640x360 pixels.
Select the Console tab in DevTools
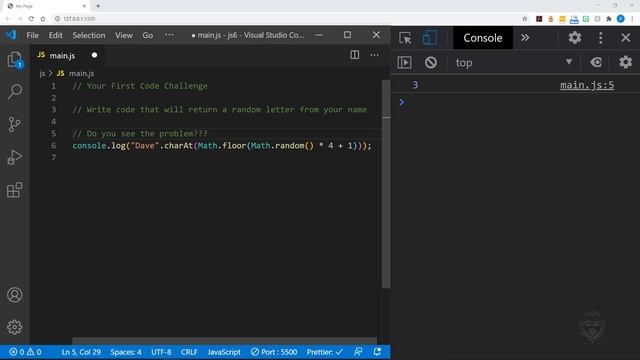pyautogui.click(x=483, y=38)
